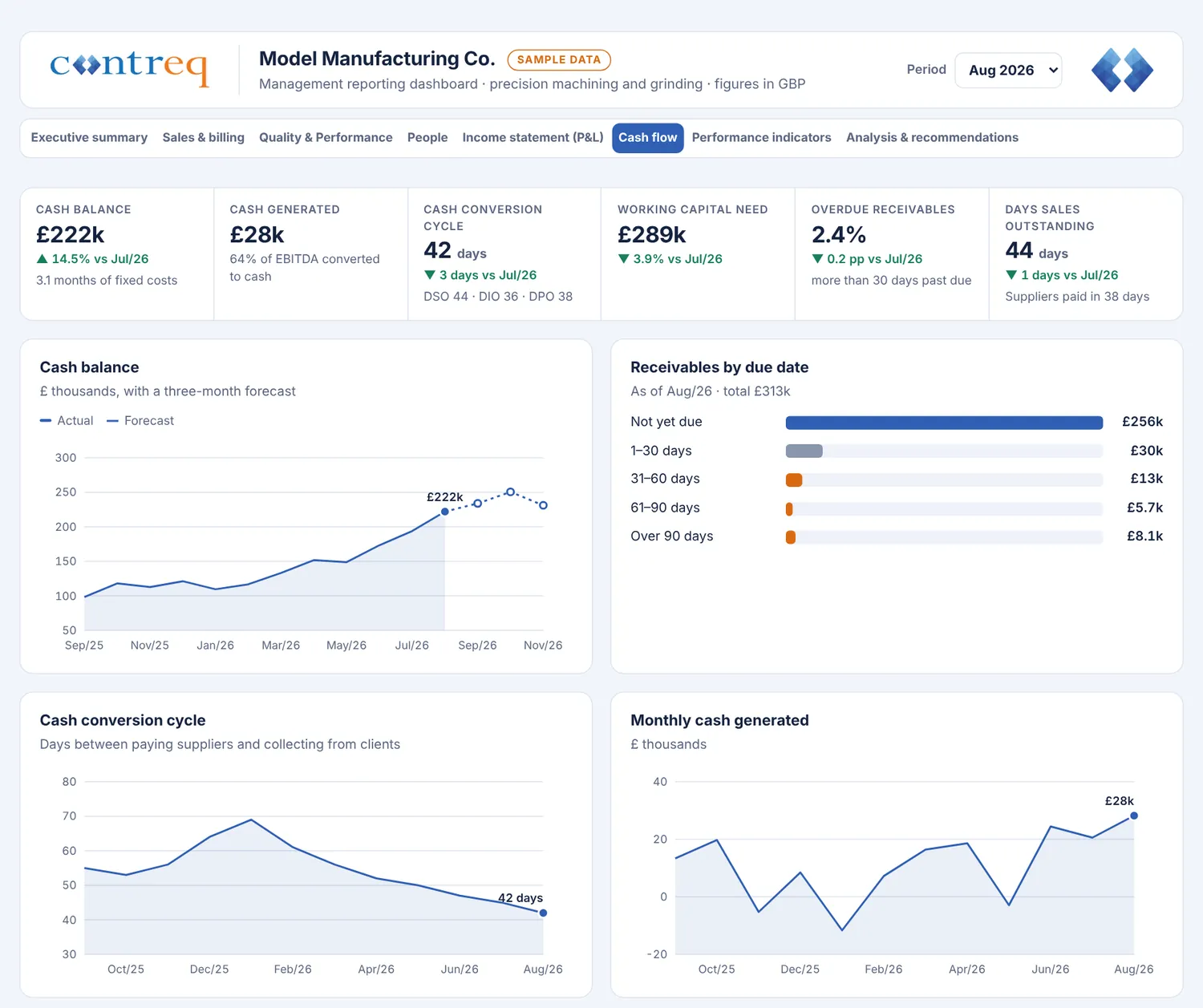Click the '0.2 pp vs Jul/26' change indicator
Screen dimensions: 1203x1008
click(867, 259)
